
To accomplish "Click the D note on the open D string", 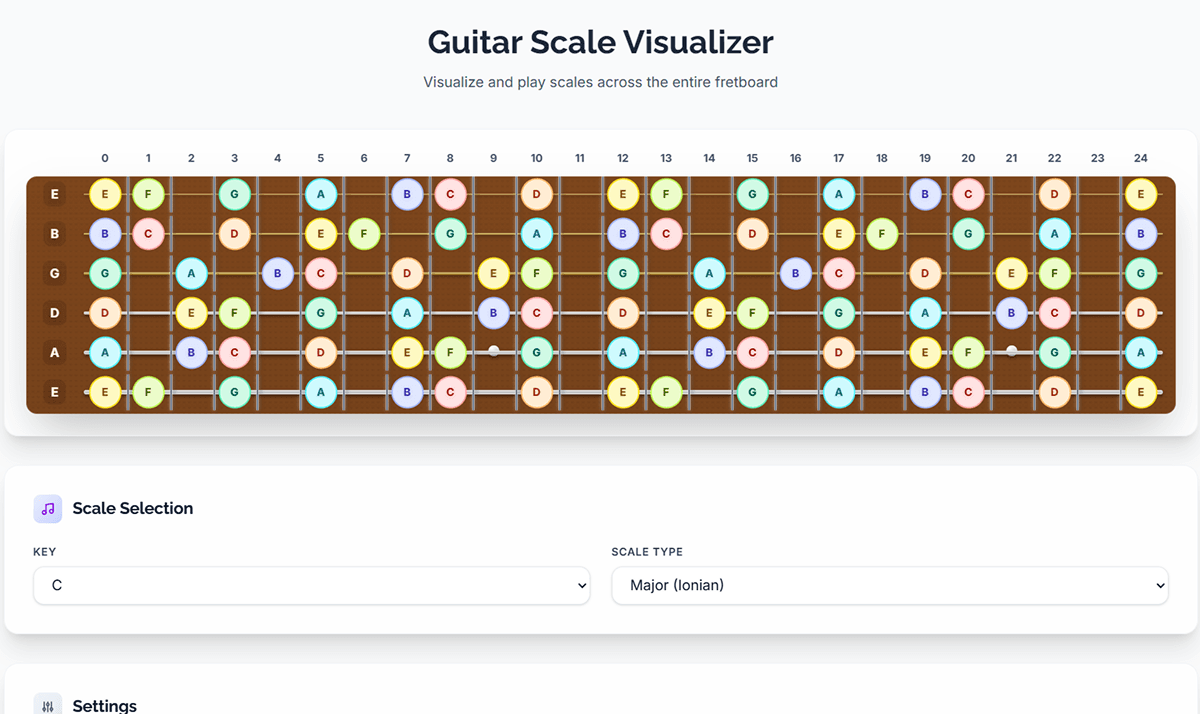I will (105, 312).
